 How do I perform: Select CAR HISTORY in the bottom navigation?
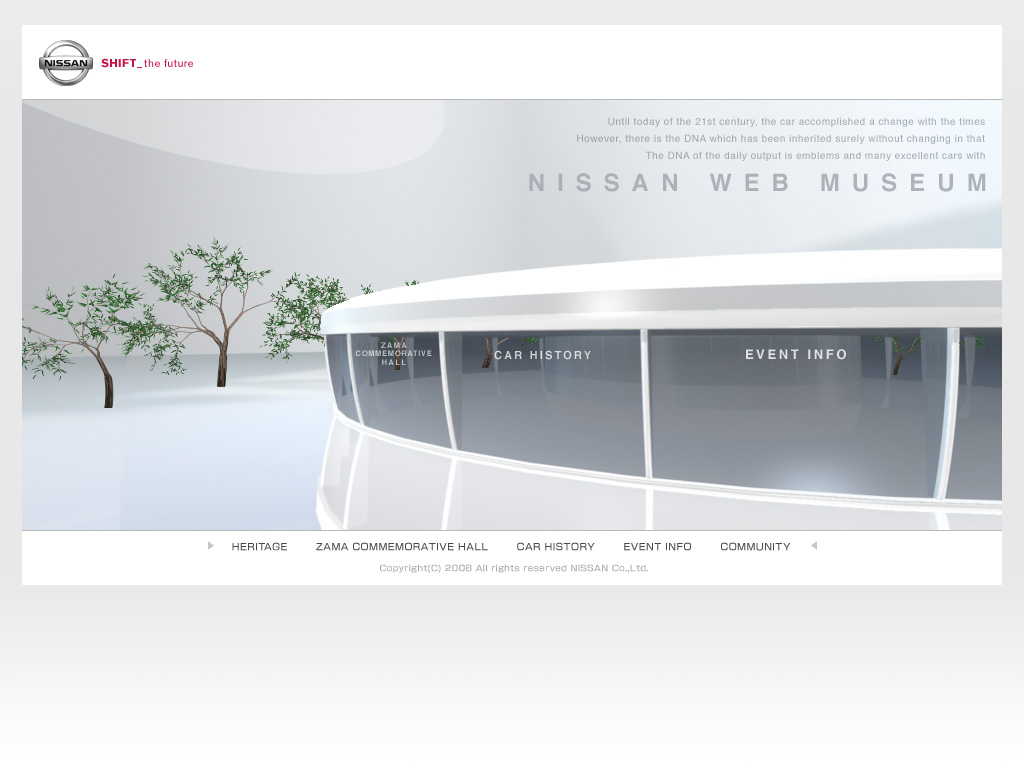point(555,547)
